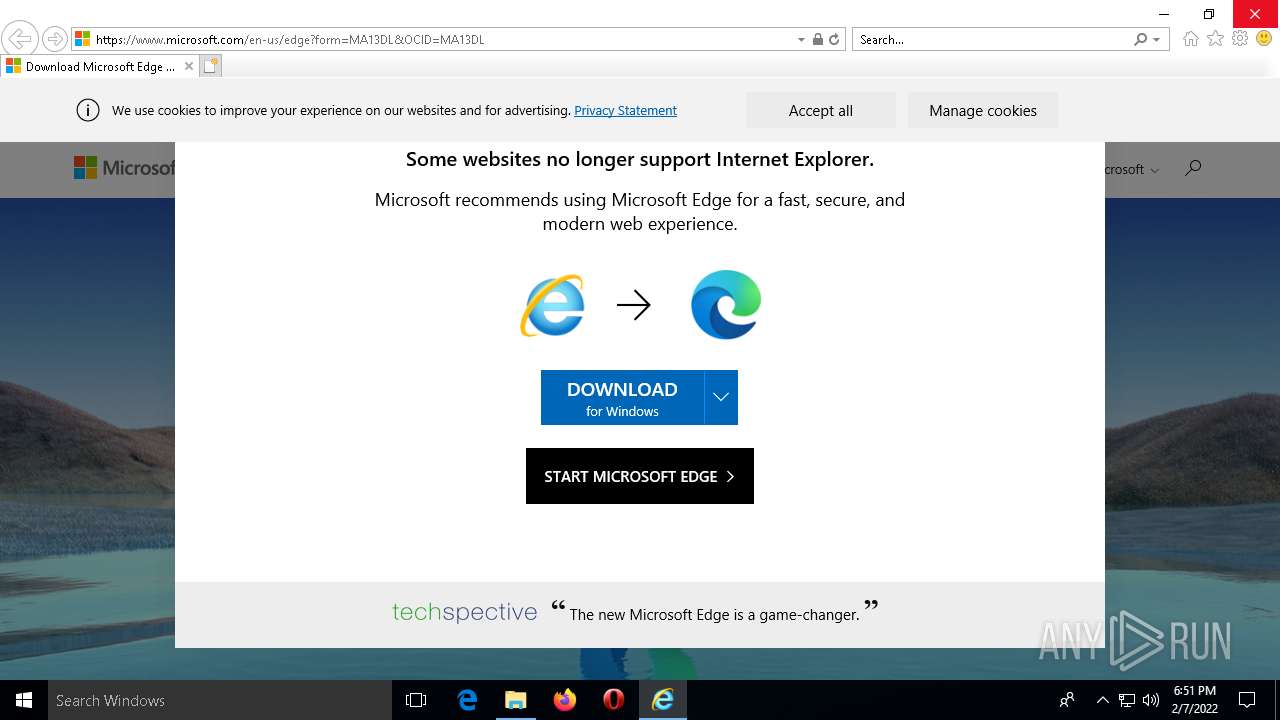Expand the All Microsoft header dropdown
The height and width of the screenshot is (720, 1280).
[1132, 170]
